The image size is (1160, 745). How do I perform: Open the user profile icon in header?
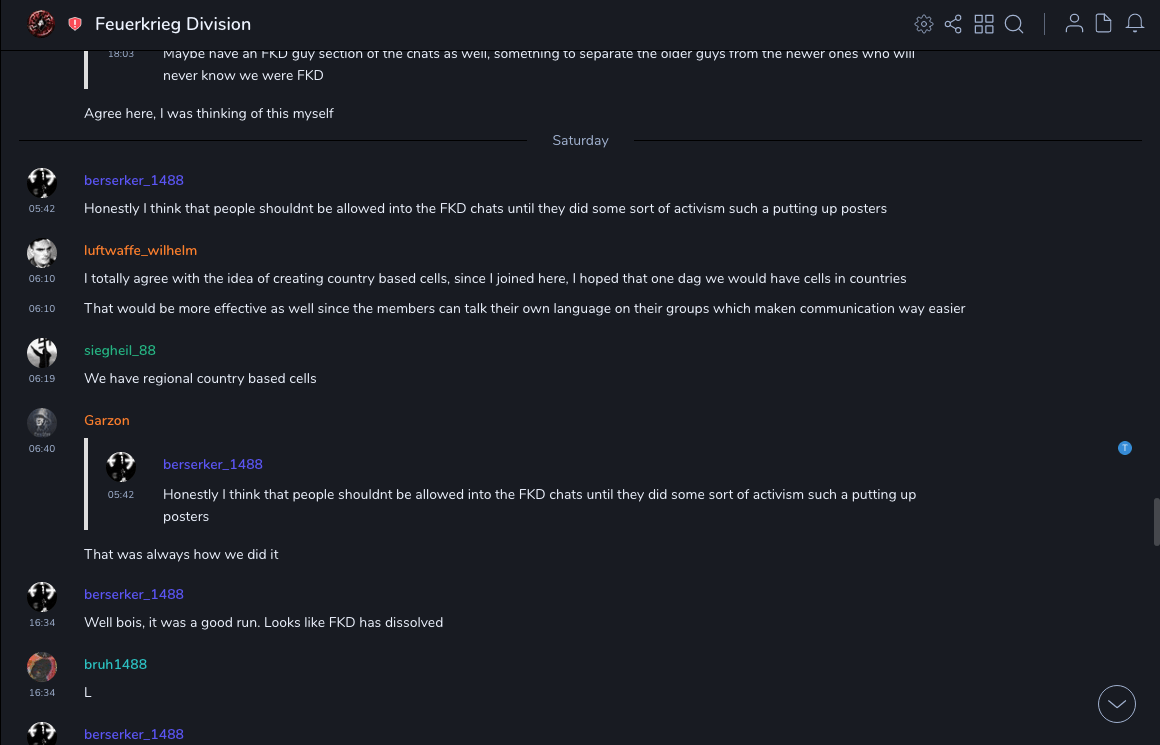coord(1074,24)
